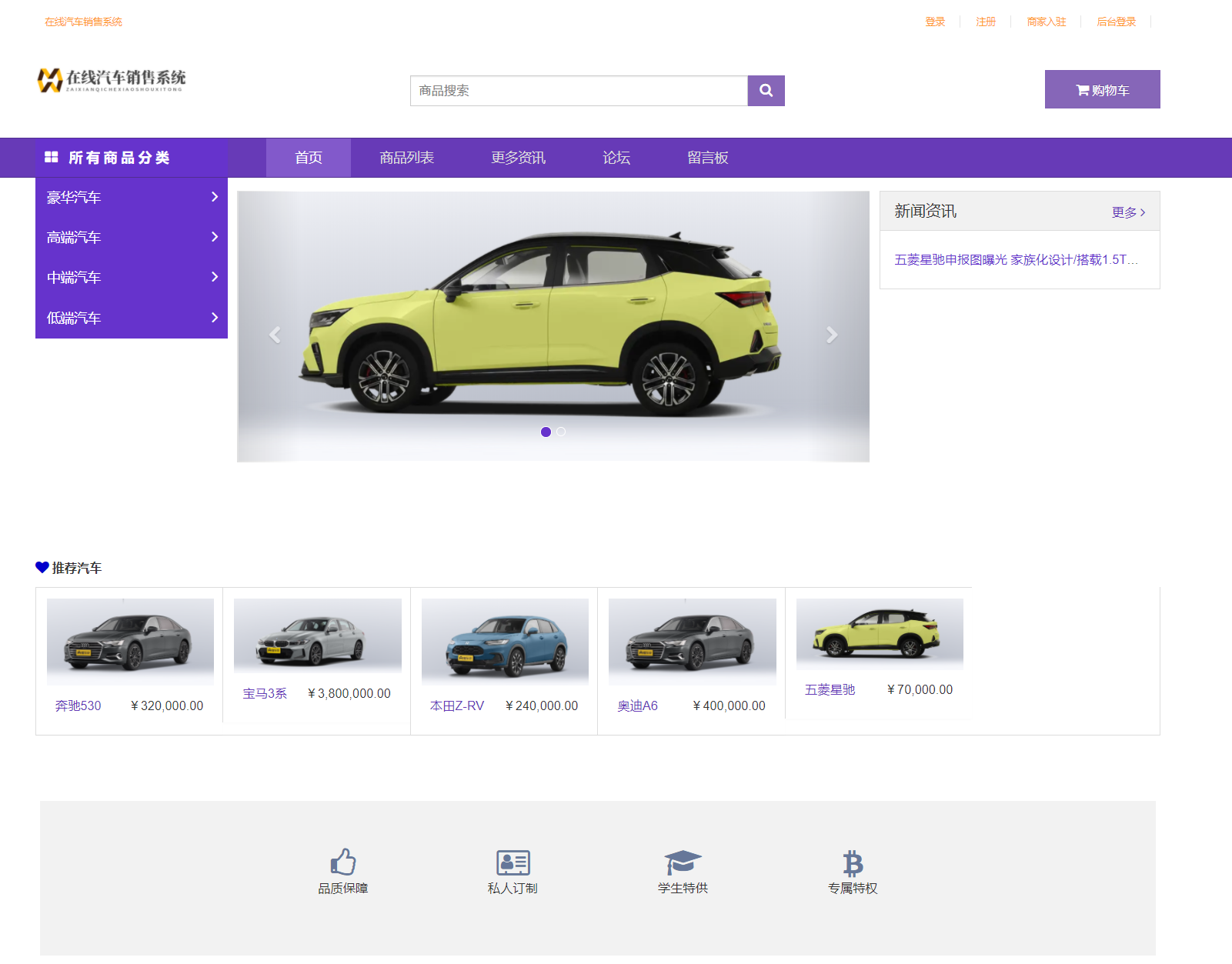The height and width of the screenshot is (964, 1232).
Task: Expand the 高端汽车 category
Action: (x=132, y=238)
